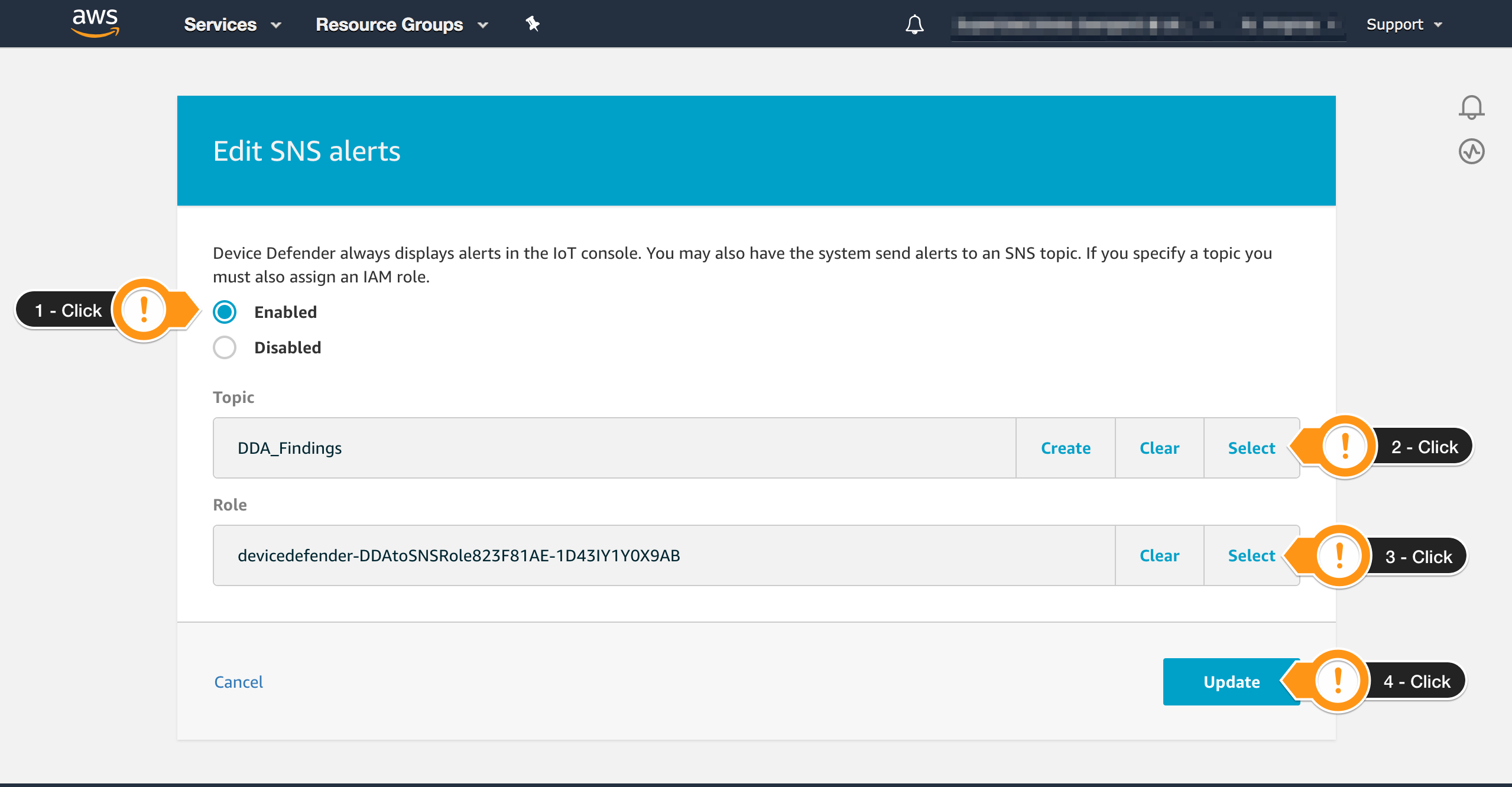Clear the Topic field

(1159, 448)
